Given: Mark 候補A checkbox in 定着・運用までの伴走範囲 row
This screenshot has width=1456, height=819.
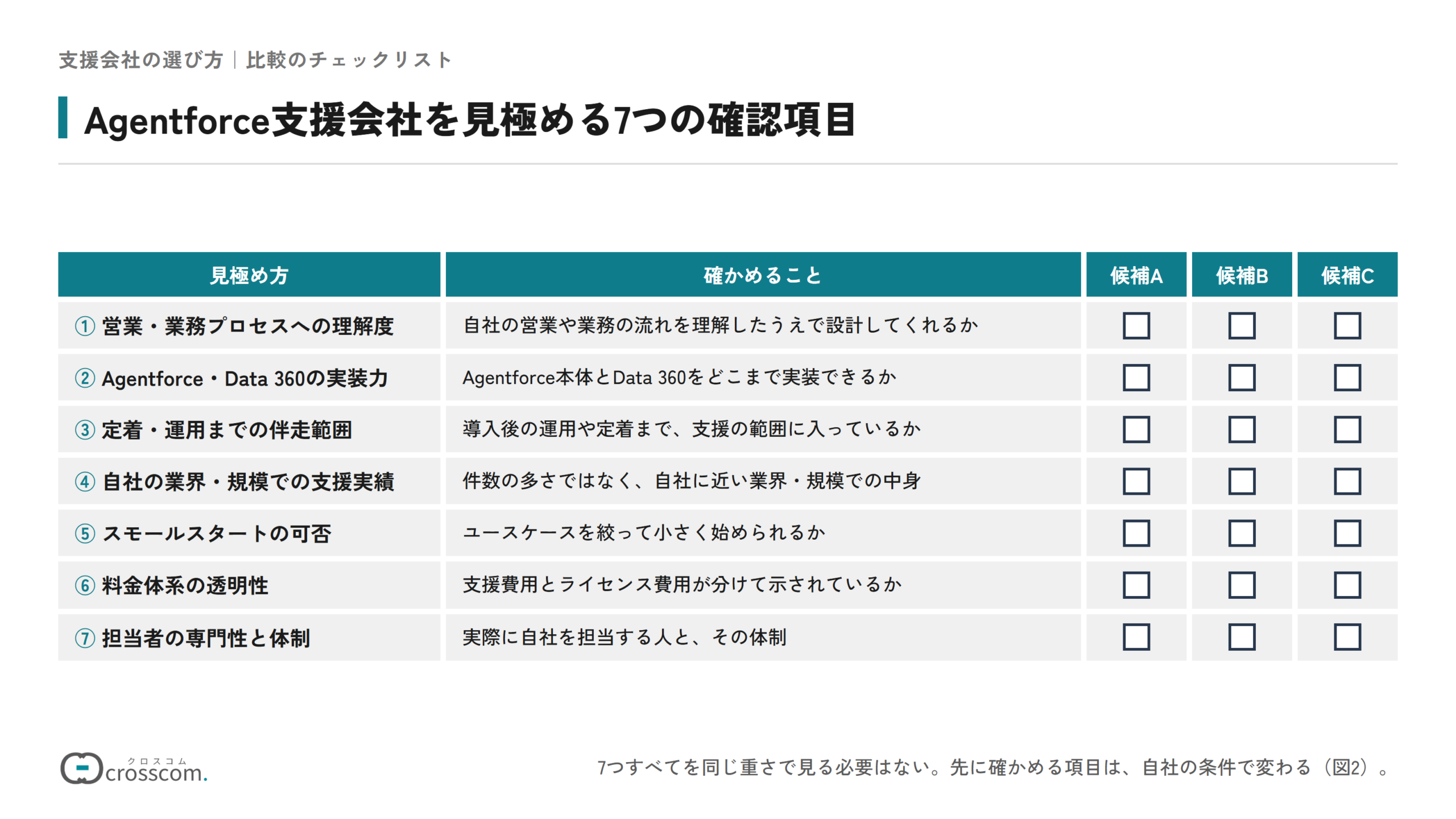Looking at the screenshot, I should pos(1136,429).
